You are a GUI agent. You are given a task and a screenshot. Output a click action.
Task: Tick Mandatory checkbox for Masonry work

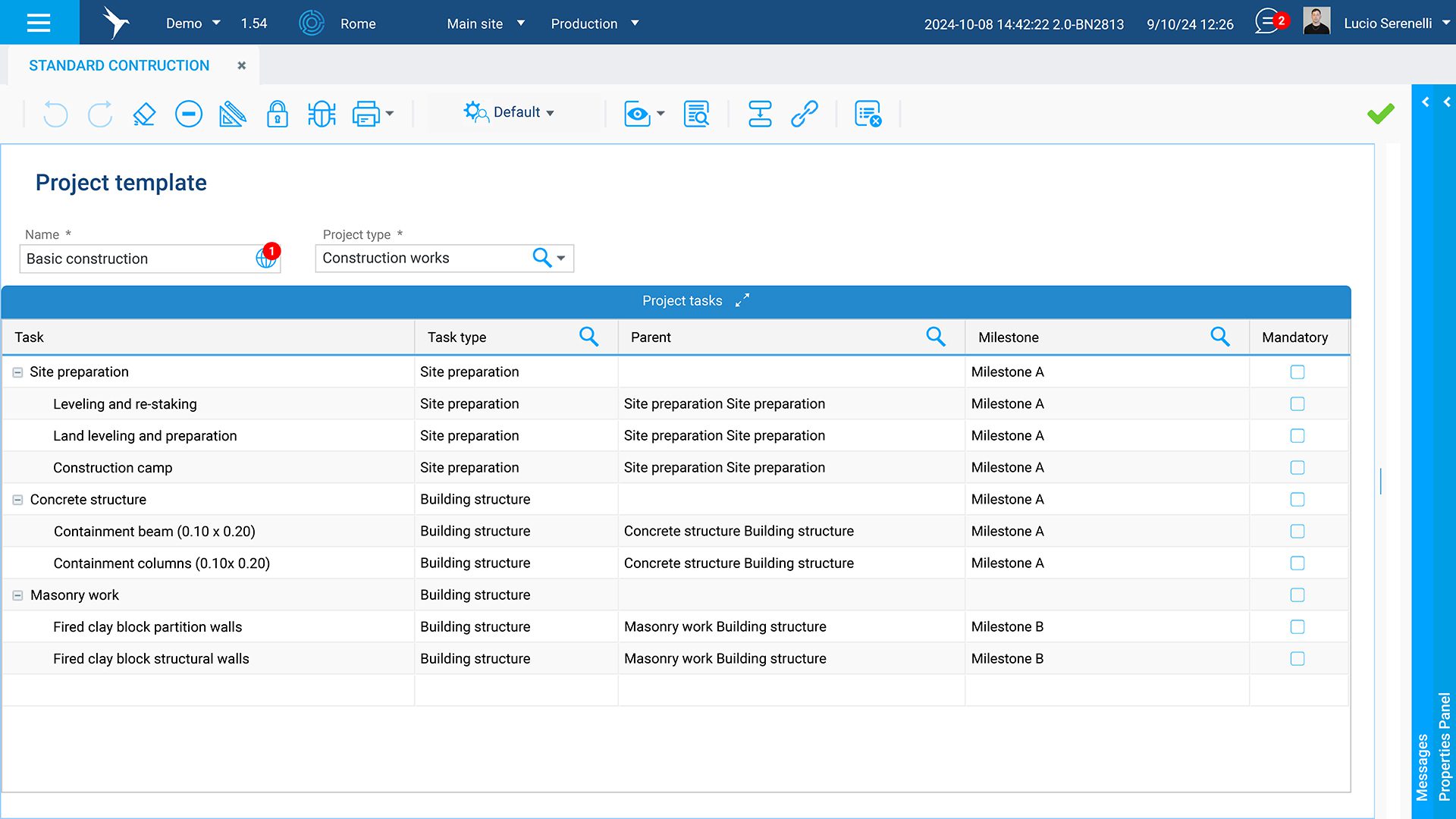(1298, 595)
